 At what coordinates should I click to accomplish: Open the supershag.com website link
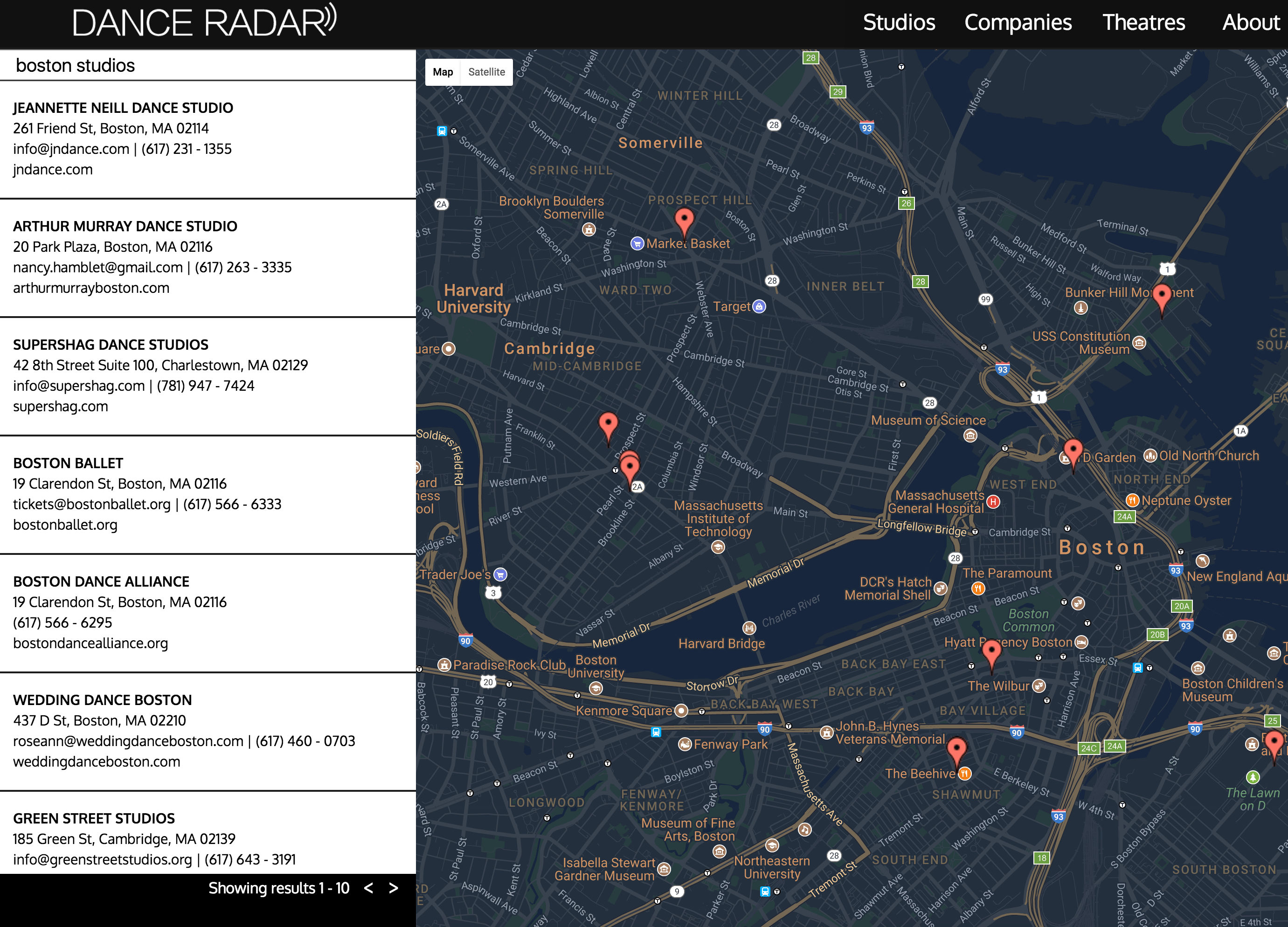point(60,406)
